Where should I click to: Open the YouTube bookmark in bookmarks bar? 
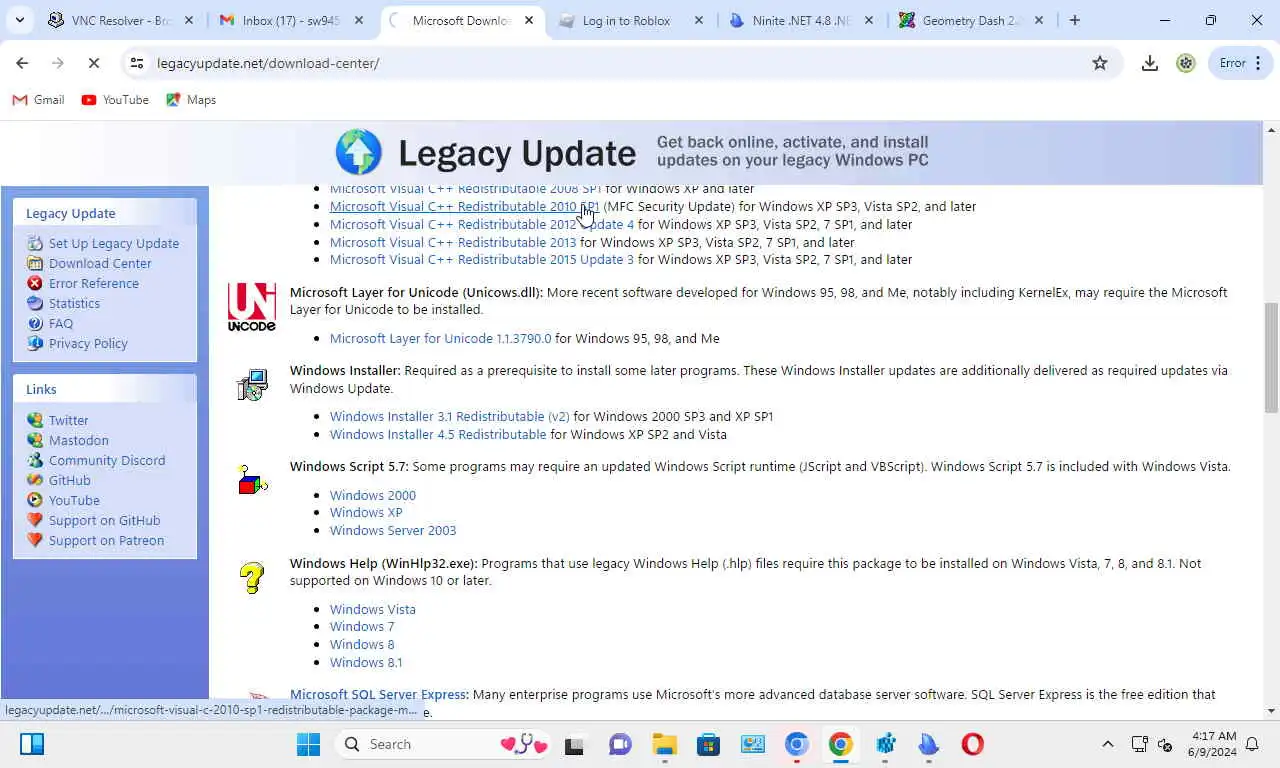(x=115, y=100)
